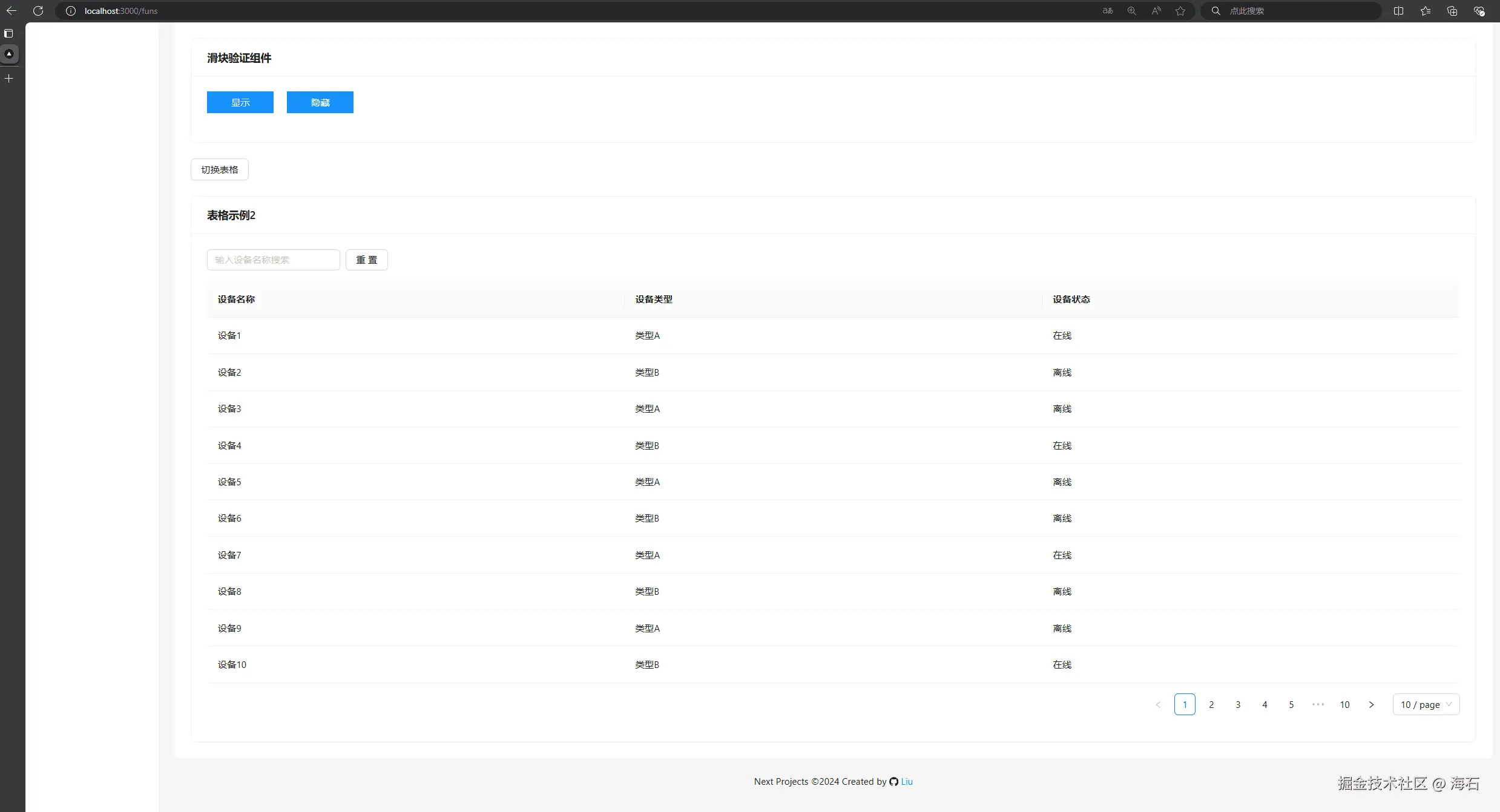Open browser essentials heart icon
1500x812 pixels.
pos(1479,11)
